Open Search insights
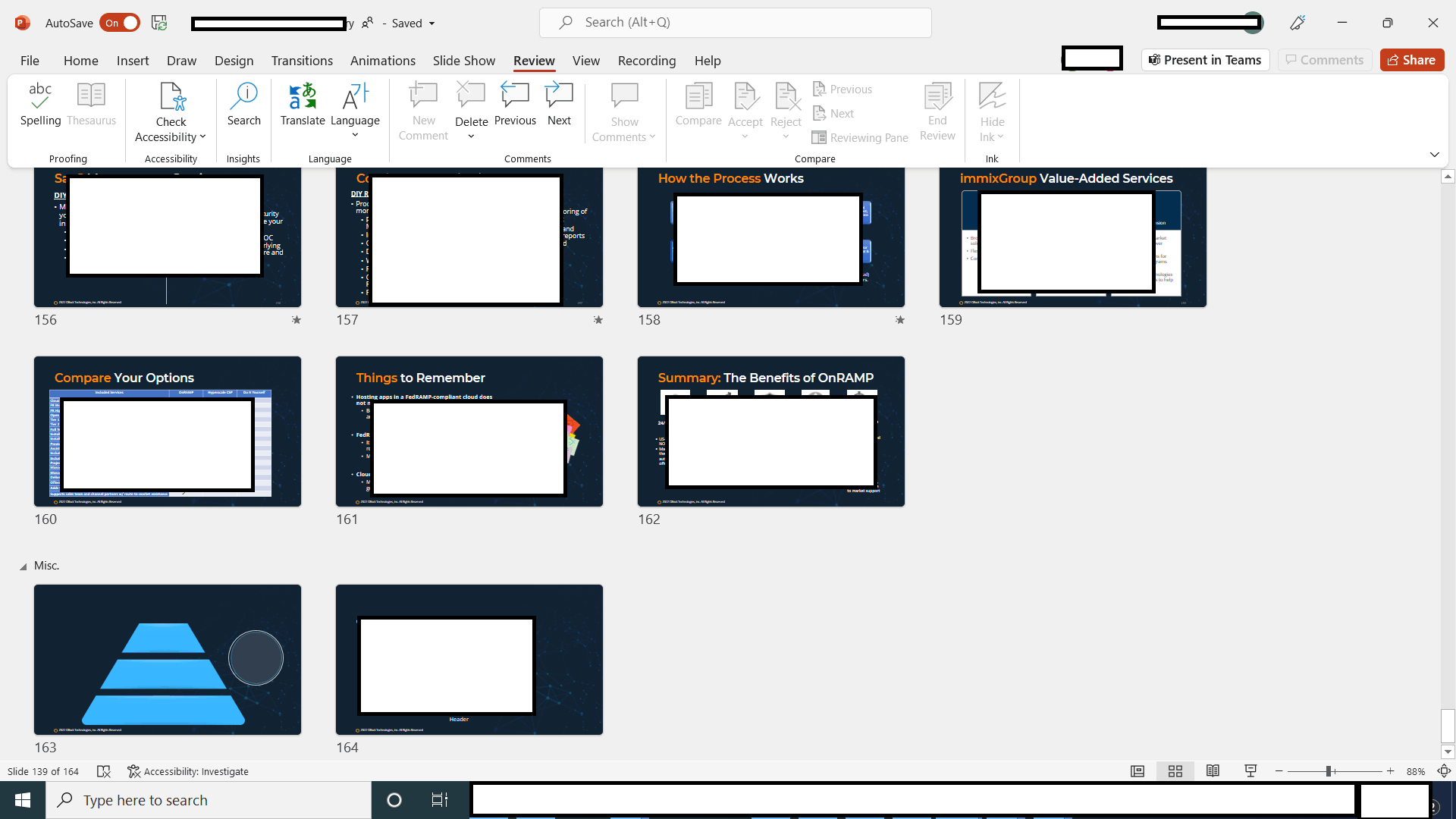The image size is (1456, 819). (x=243, y=105)
